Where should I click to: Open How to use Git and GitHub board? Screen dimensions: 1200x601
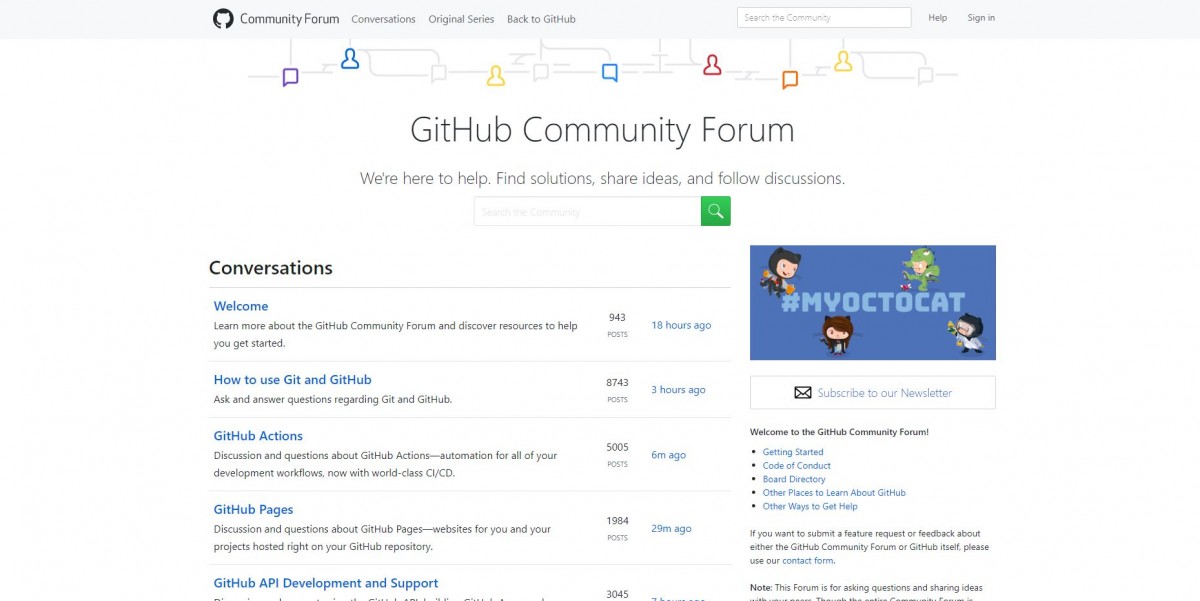point(293,380)
